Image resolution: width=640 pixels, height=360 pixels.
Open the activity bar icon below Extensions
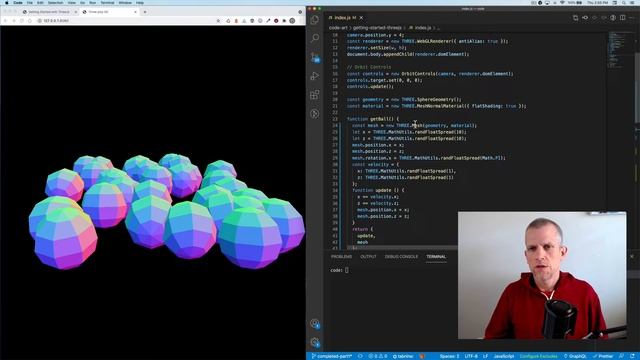[315, 114]
